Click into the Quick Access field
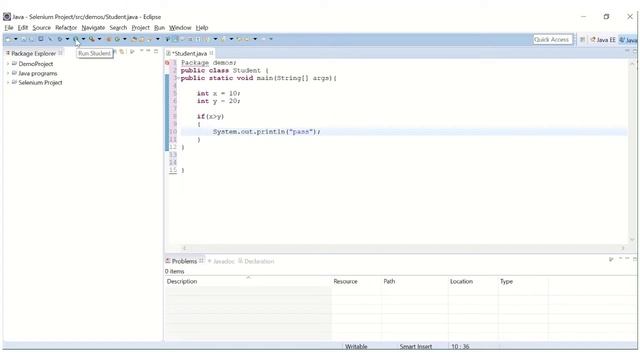Image resolution: width=640 pixels, height=360 pixels. click(x=553, y=40)
